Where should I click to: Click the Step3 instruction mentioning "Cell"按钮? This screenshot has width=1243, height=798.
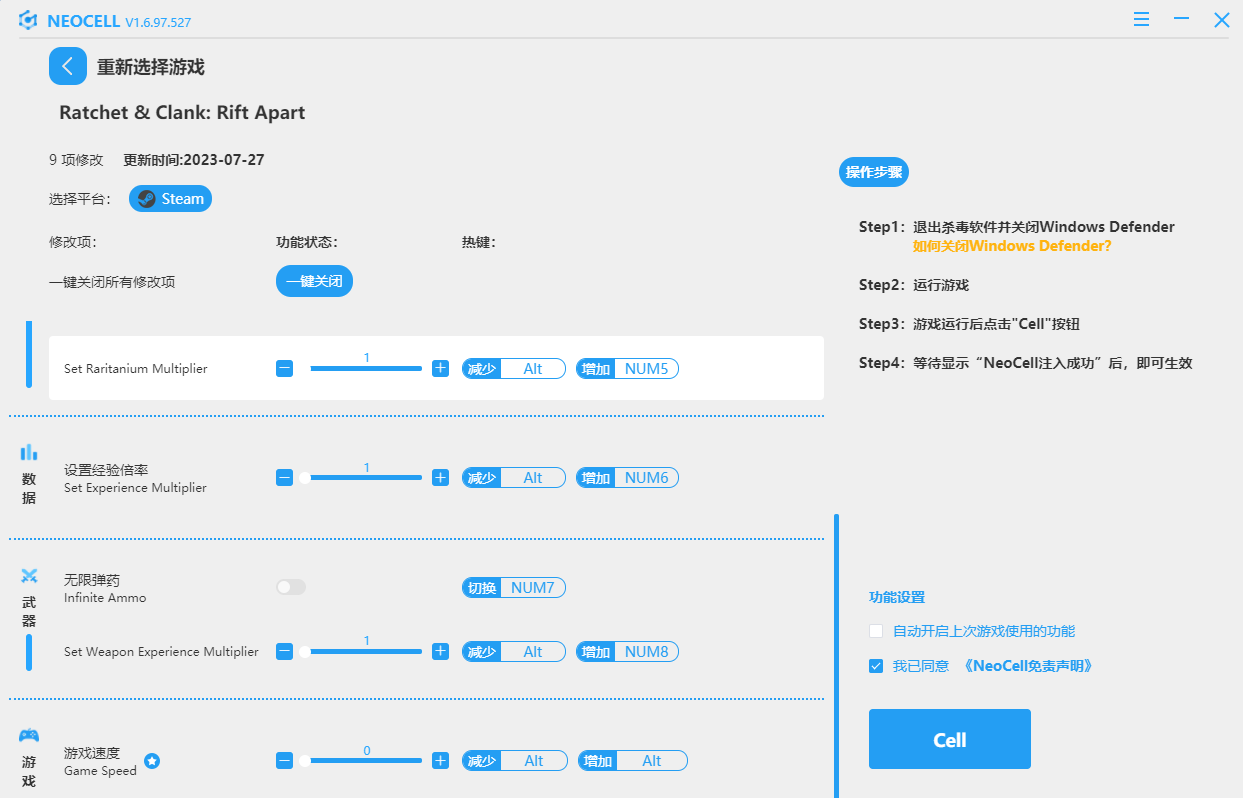[969, 324]
